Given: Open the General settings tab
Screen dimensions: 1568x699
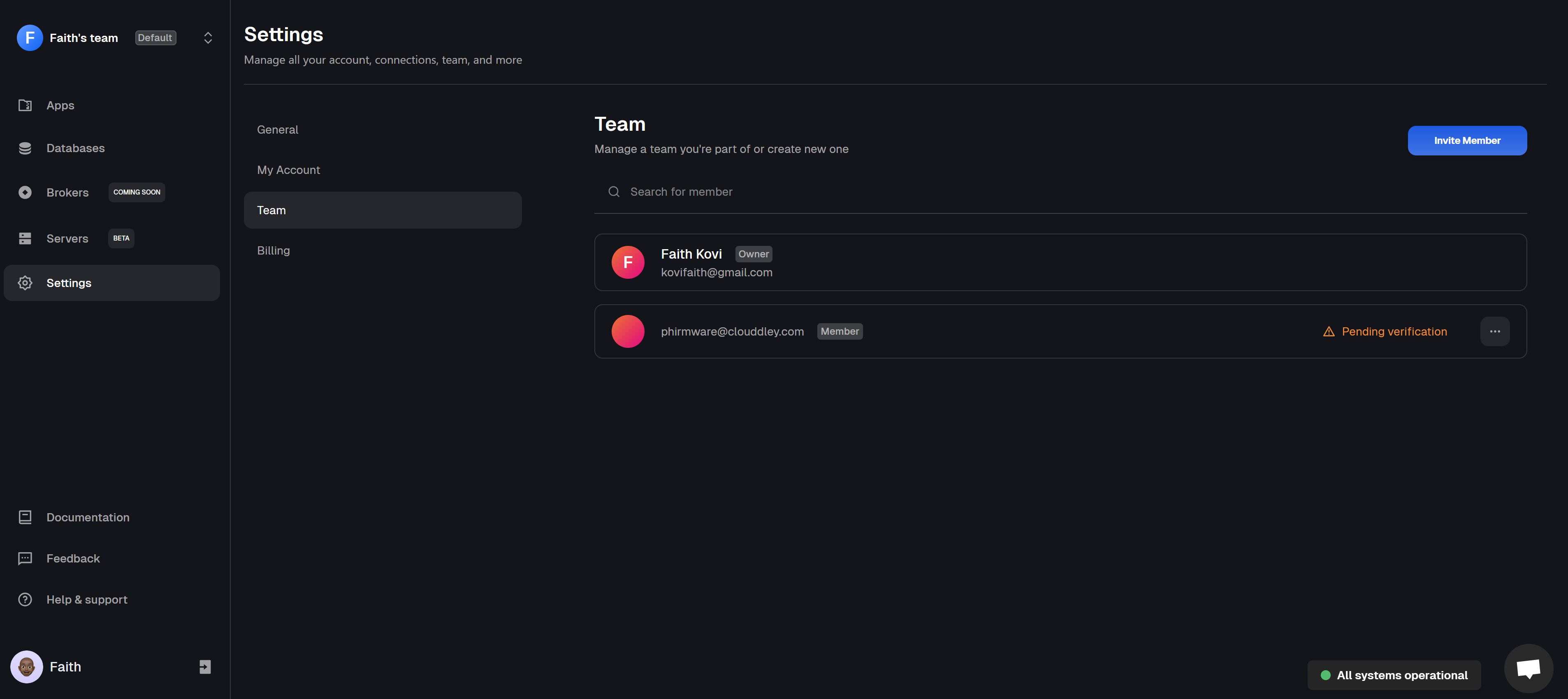Looking at the screenshot, I should click(x=278, y=130).
